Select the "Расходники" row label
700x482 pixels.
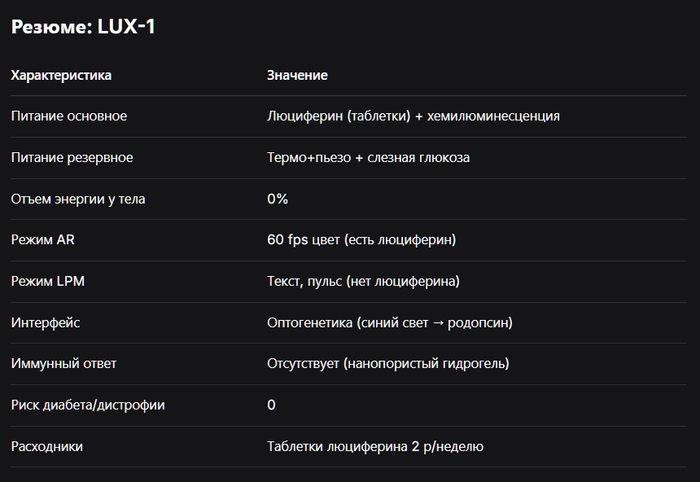point(47,446)
